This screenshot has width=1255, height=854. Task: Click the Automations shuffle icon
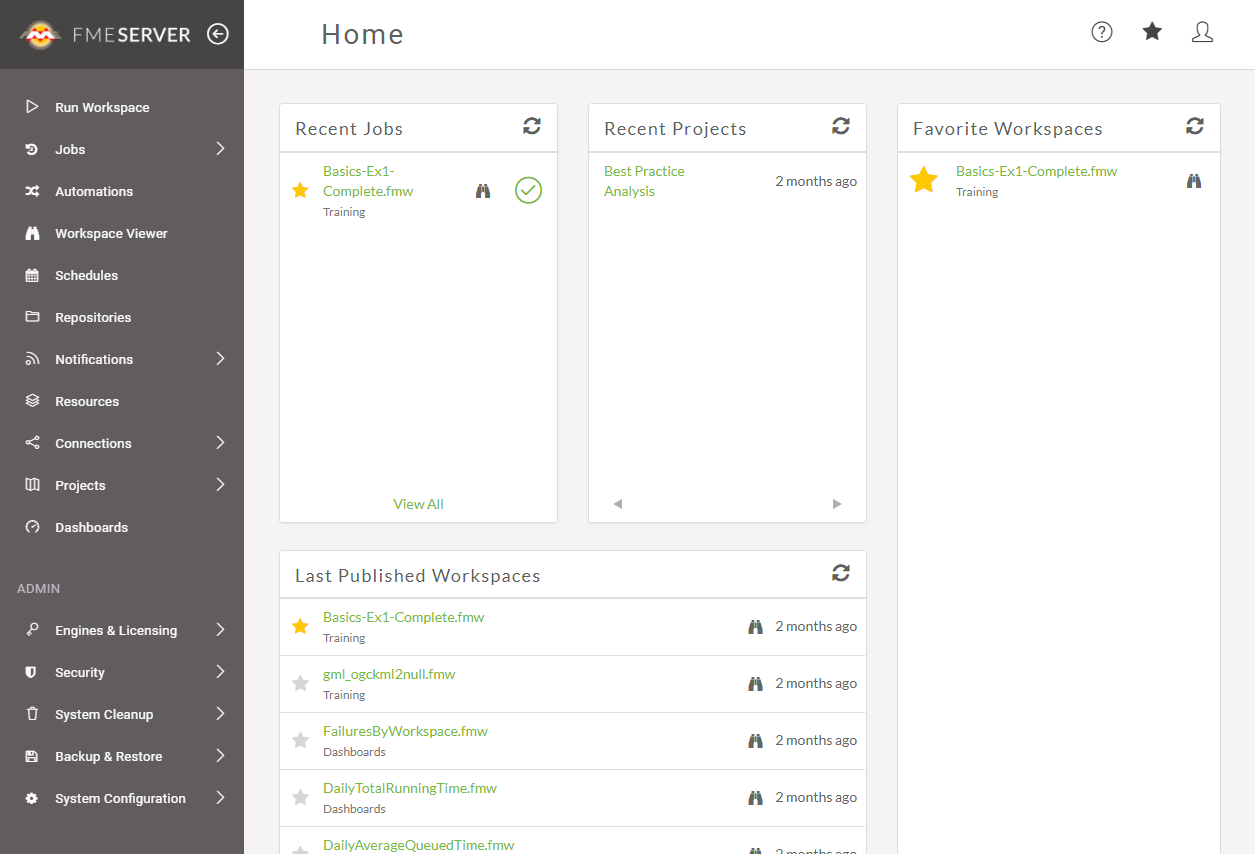pyautogui.click(x=32, y=191)
